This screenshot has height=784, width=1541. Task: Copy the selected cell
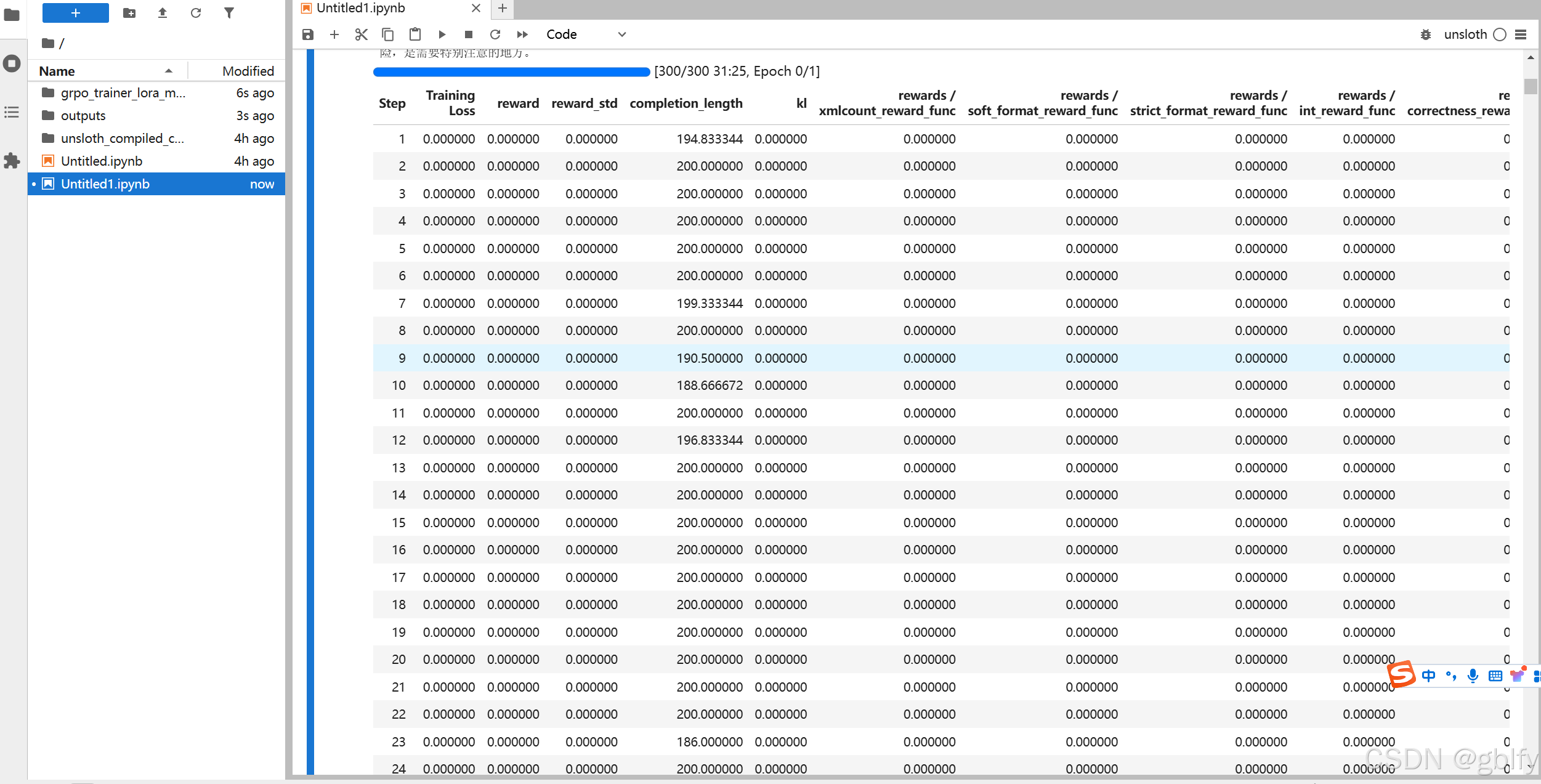[x=388, y=34]
